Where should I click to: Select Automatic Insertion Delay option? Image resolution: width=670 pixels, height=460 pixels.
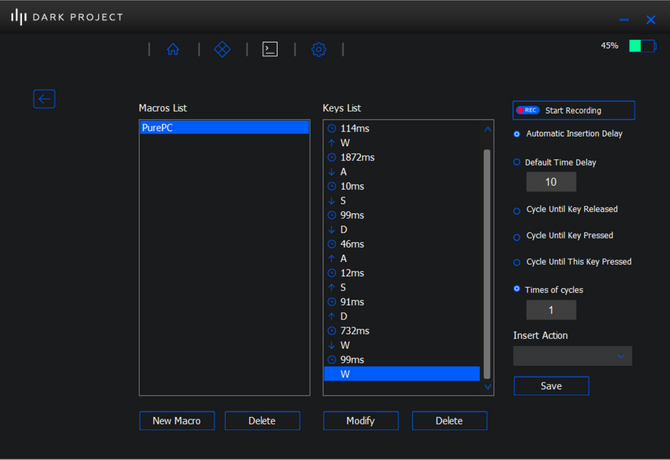click(517, 134)
